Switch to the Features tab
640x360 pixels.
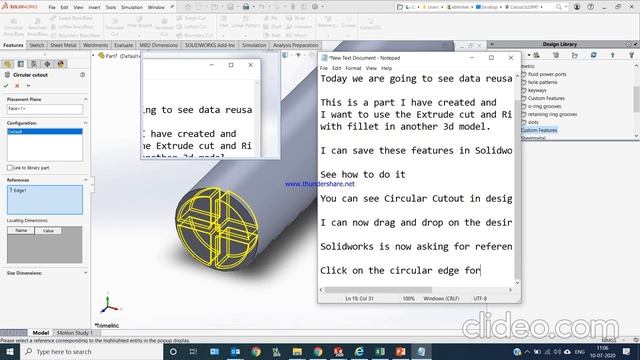[x=13, y=45]
